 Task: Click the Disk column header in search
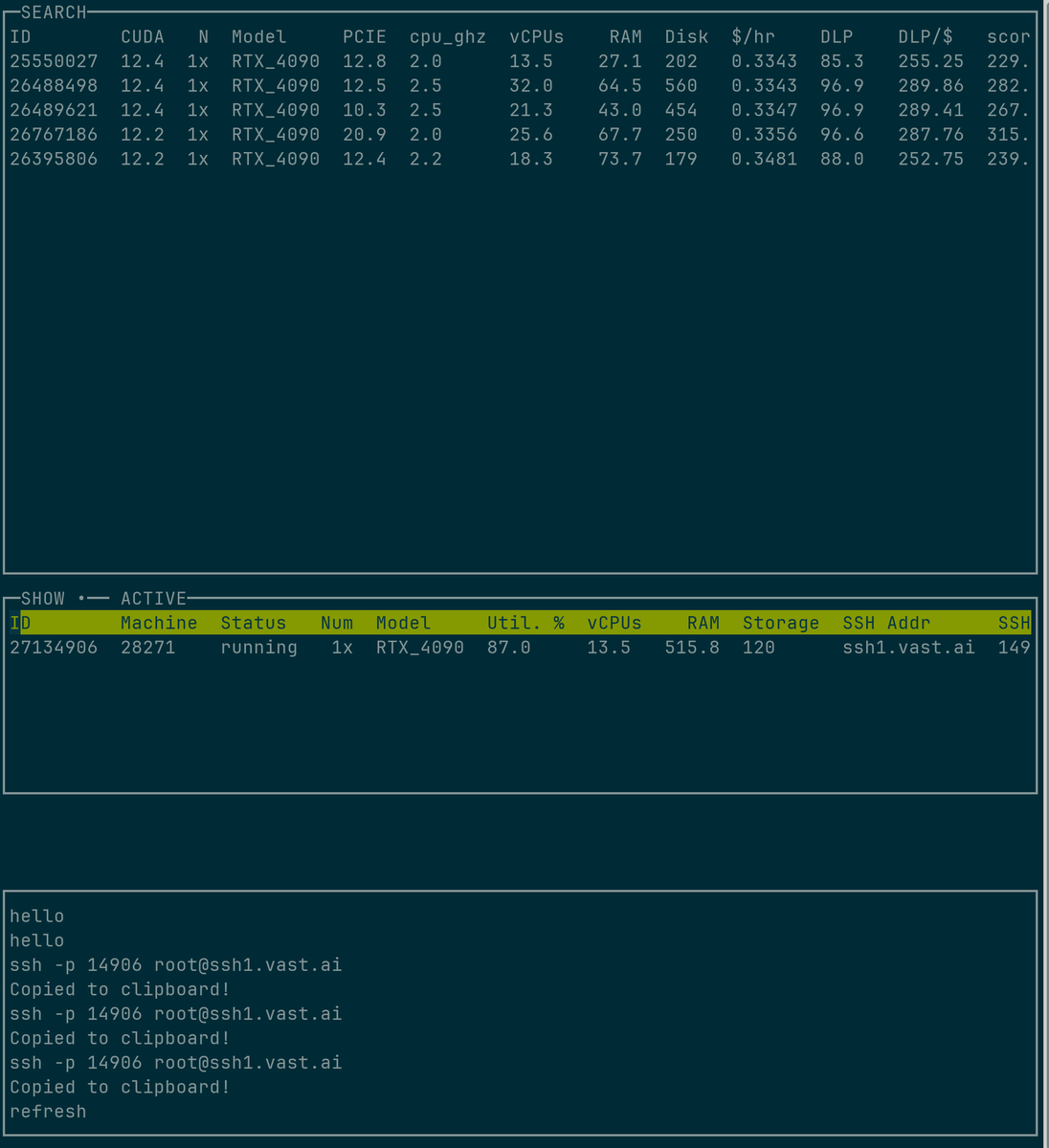click(687, 37)
